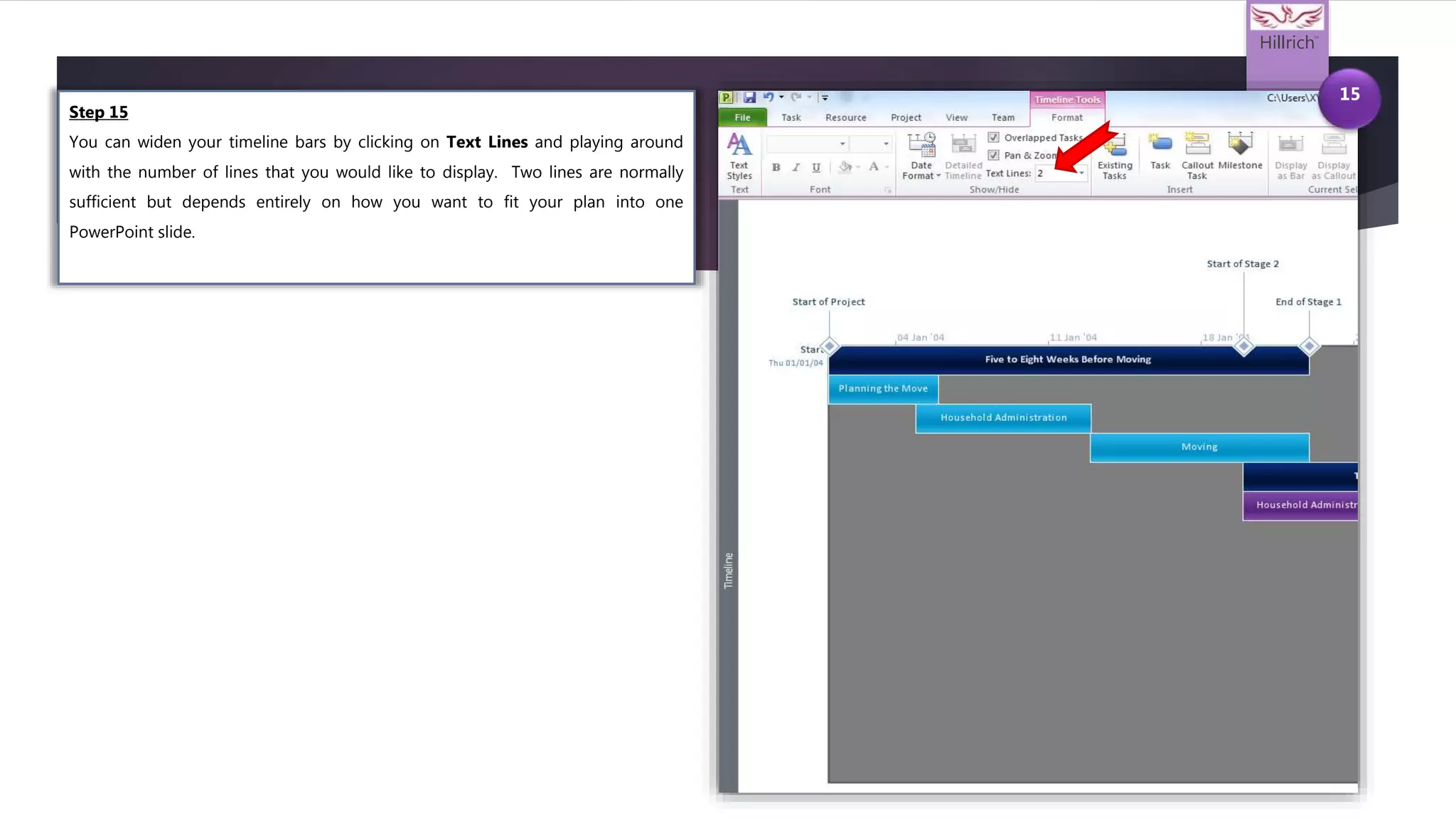
Task: Click the Detailed Timeline button
Action: (x=963, y=156)
